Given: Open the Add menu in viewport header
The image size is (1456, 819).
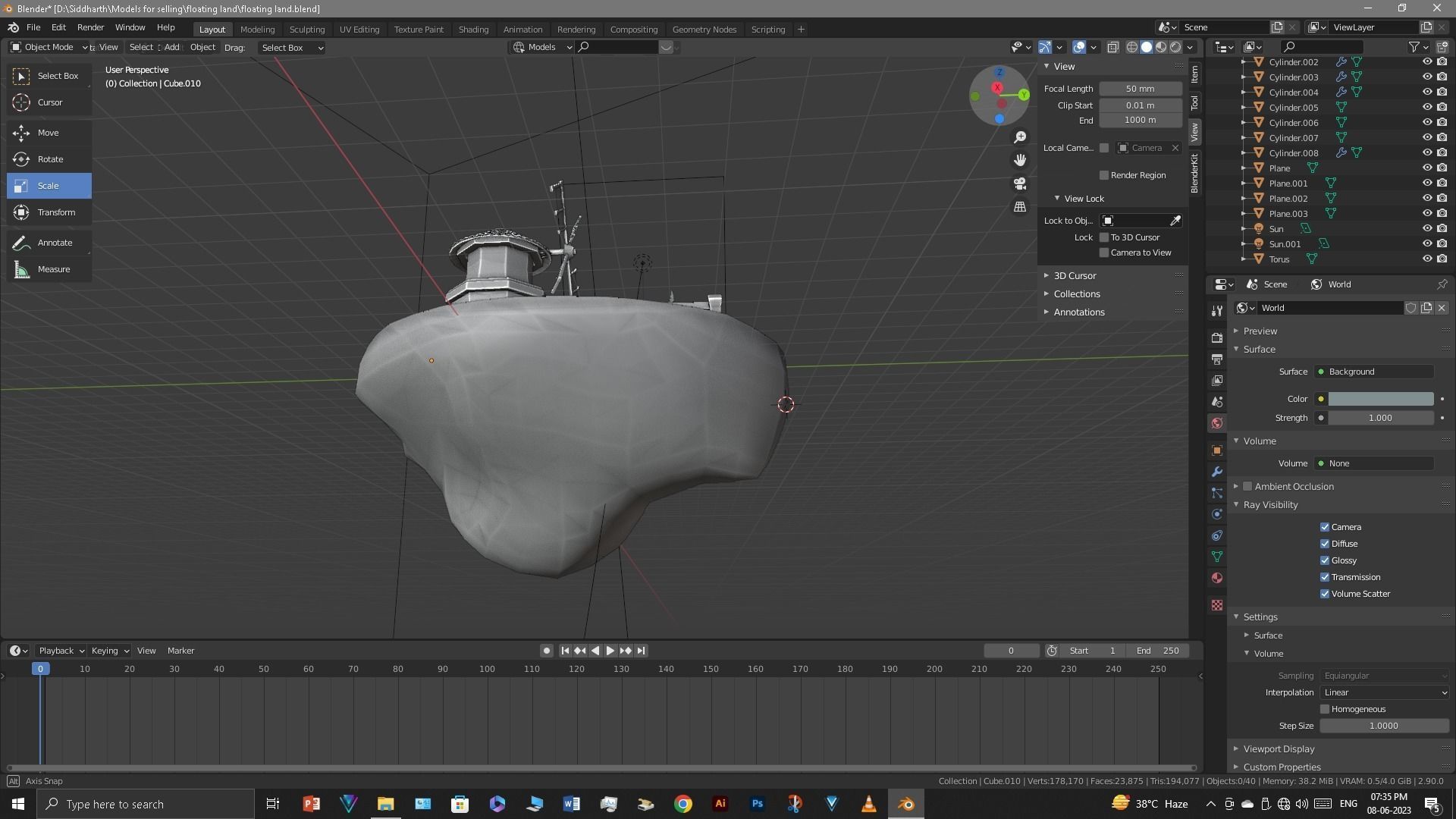Looking at the screenshot, I should 172,47.
